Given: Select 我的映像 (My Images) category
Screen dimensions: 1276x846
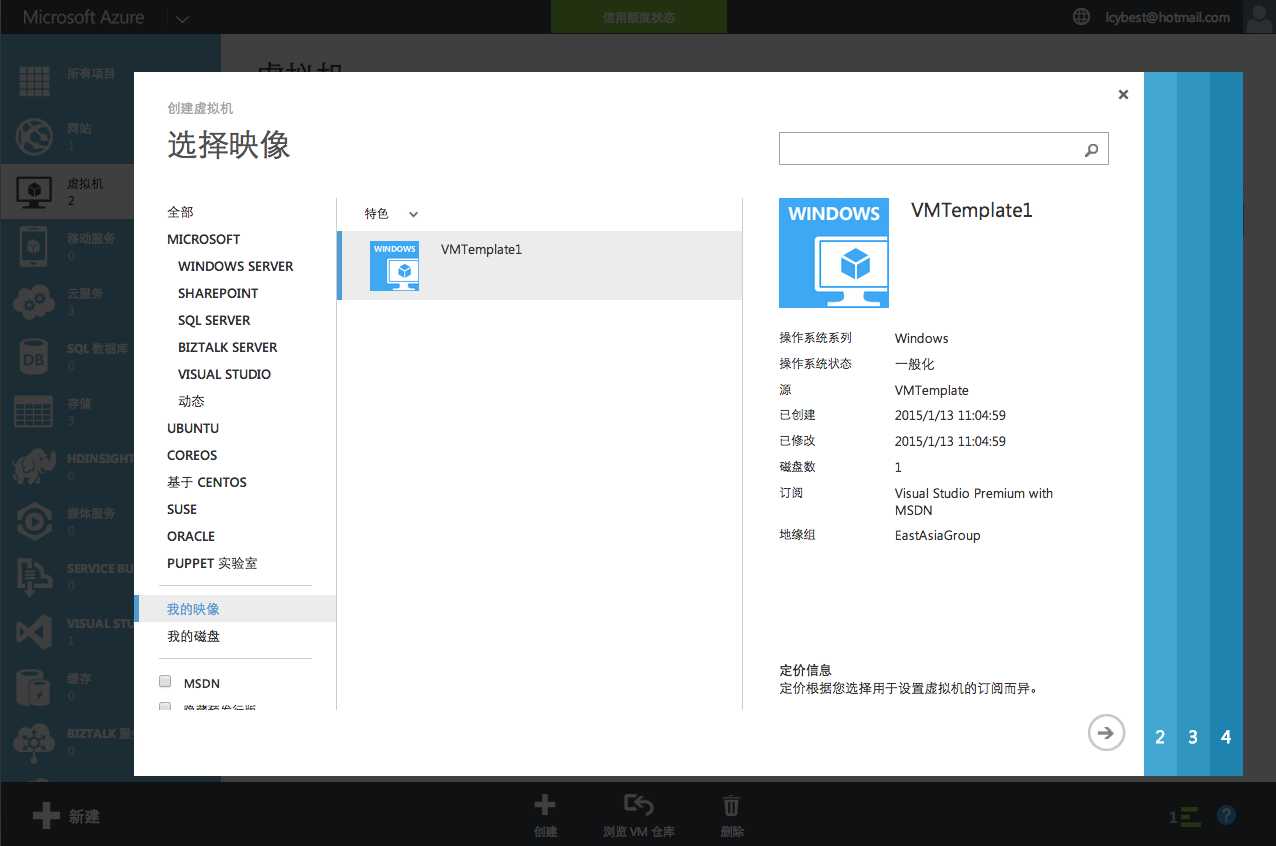Looking at the screenshot, I should coord(235,609).
